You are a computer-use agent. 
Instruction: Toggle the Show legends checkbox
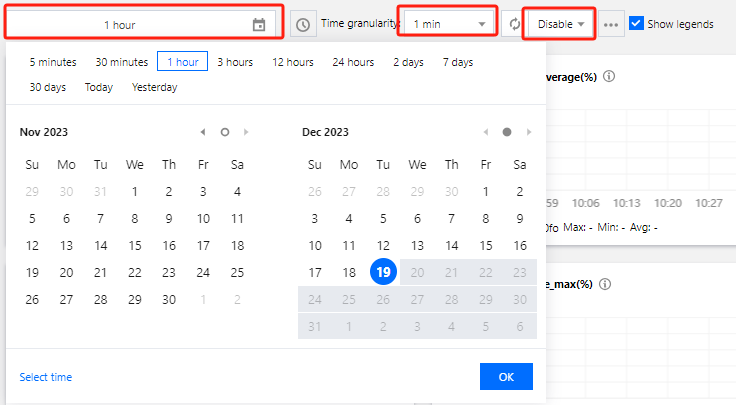click(x=637, y=23)
